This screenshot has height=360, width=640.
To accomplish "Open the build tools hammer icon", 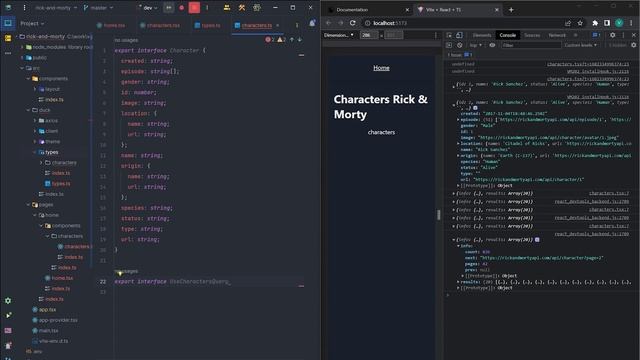I will click(242, 7).
